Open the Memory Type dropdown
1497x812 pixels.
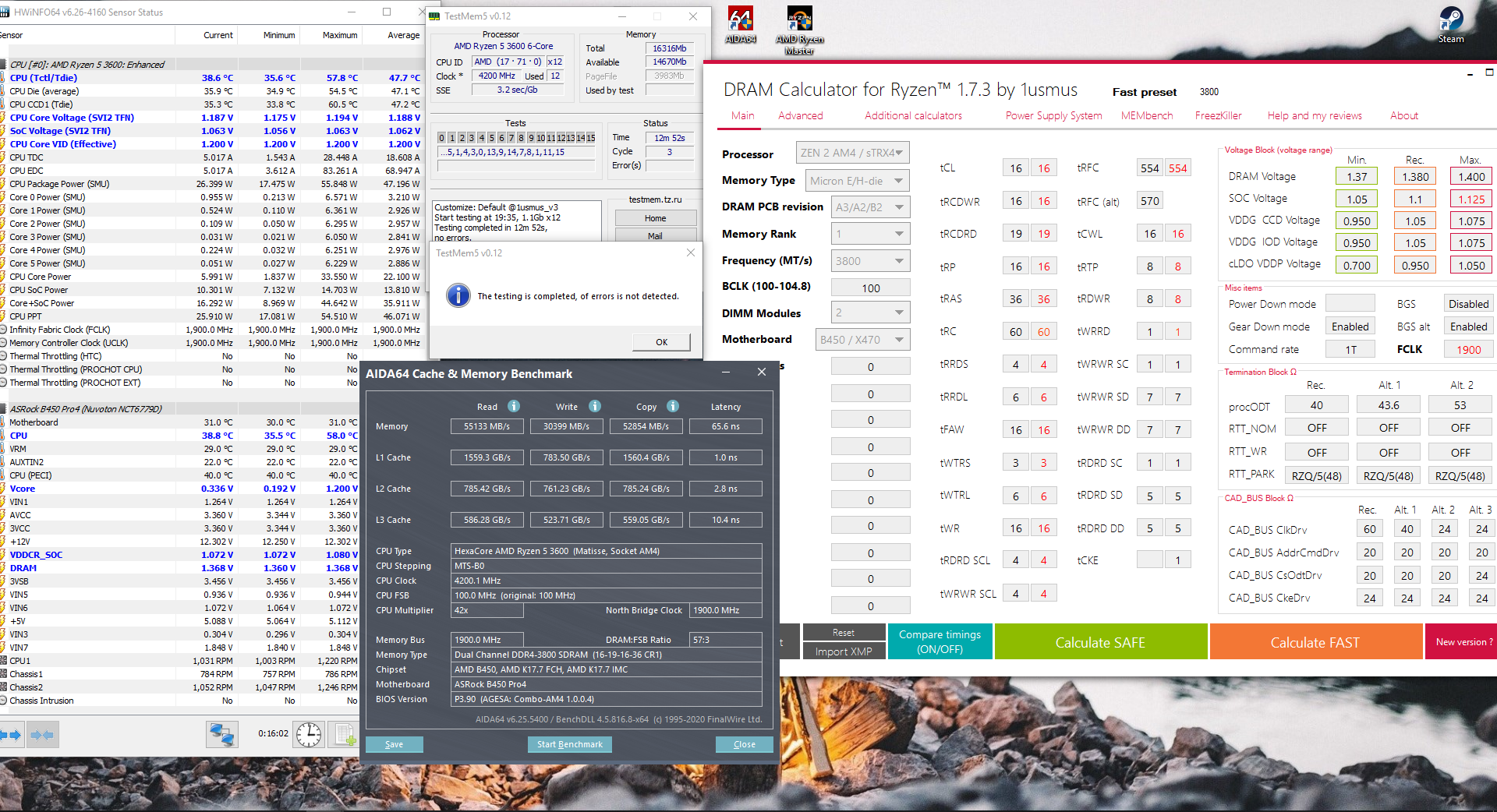point(857,181)
